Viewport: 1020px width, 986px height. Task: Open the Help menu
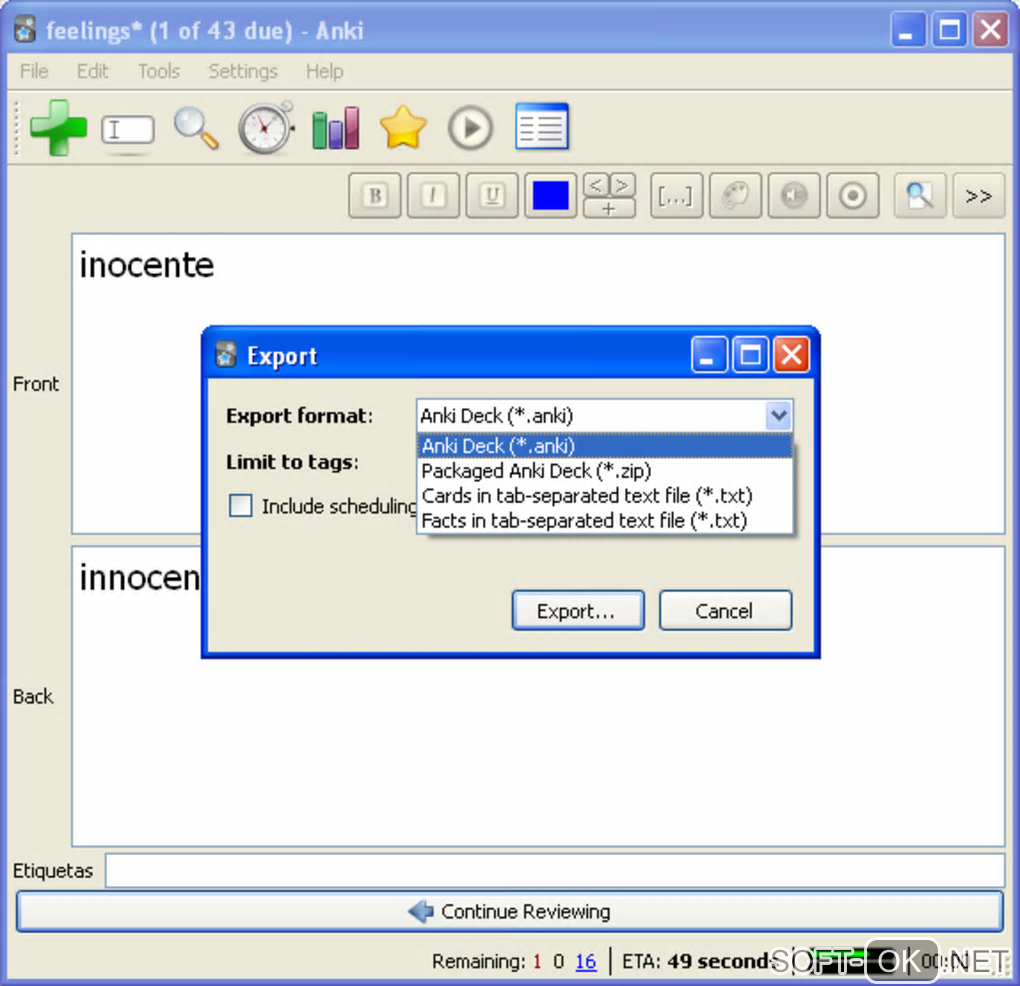(325, 71)
